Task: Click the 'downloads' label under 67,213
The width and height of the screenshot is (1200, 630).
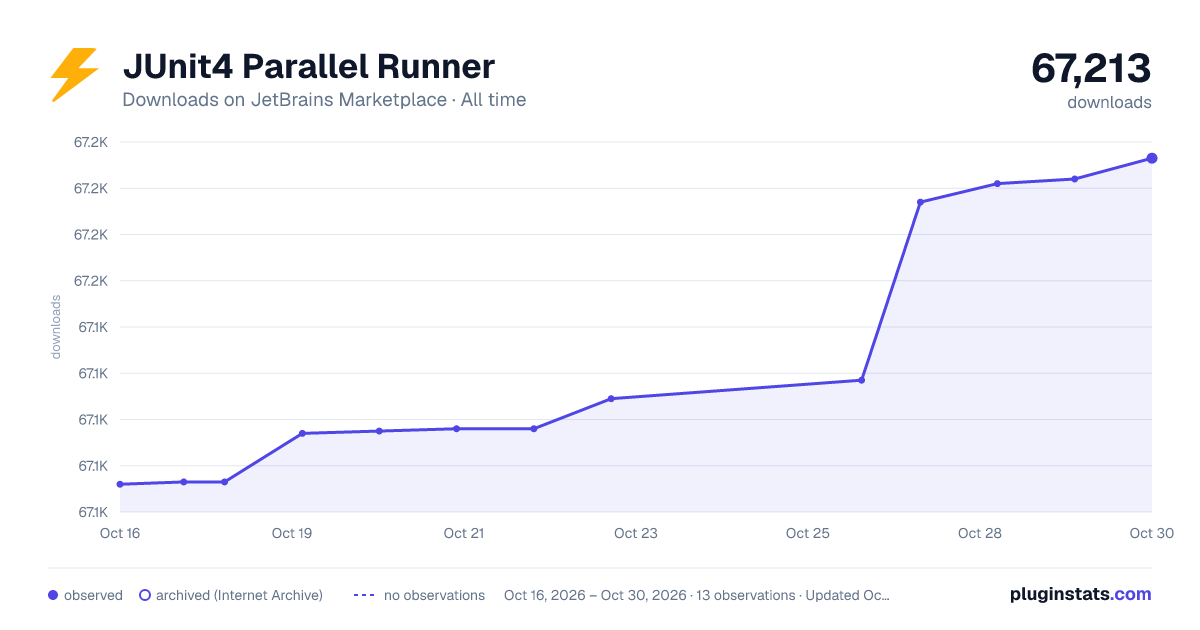Action: (1109, 102)
